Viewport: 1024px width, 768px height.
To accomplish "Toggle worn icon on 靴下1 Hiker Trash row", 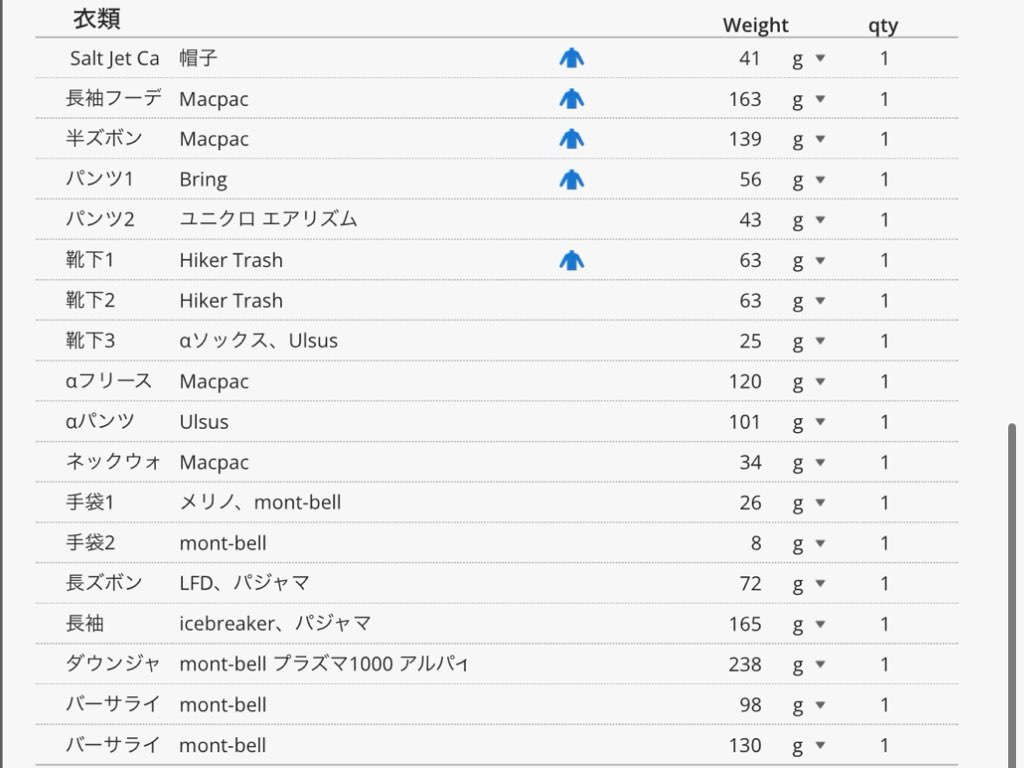I will click(x=571, y=261).
